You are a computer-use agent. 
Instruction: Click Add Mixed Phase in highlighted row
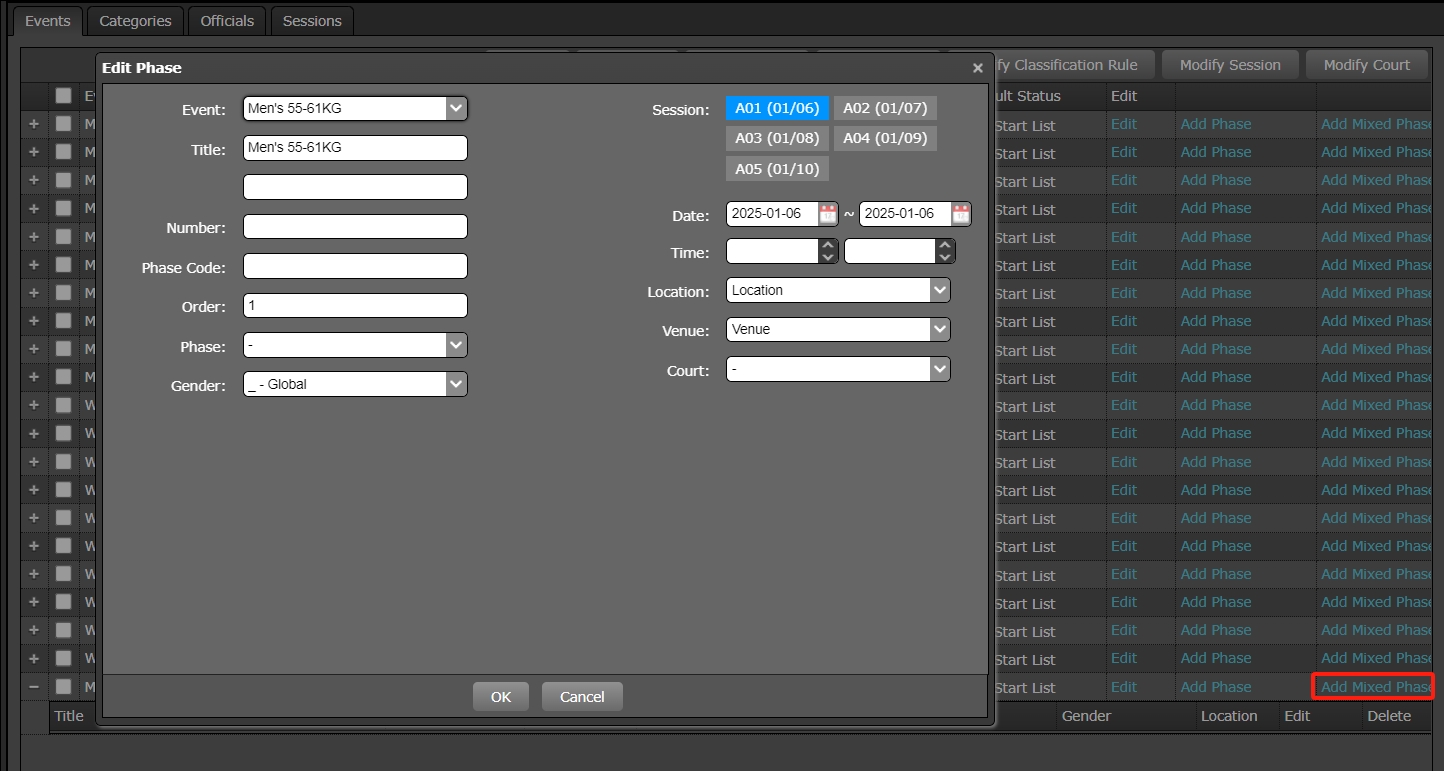click(x=1375, y=687)
